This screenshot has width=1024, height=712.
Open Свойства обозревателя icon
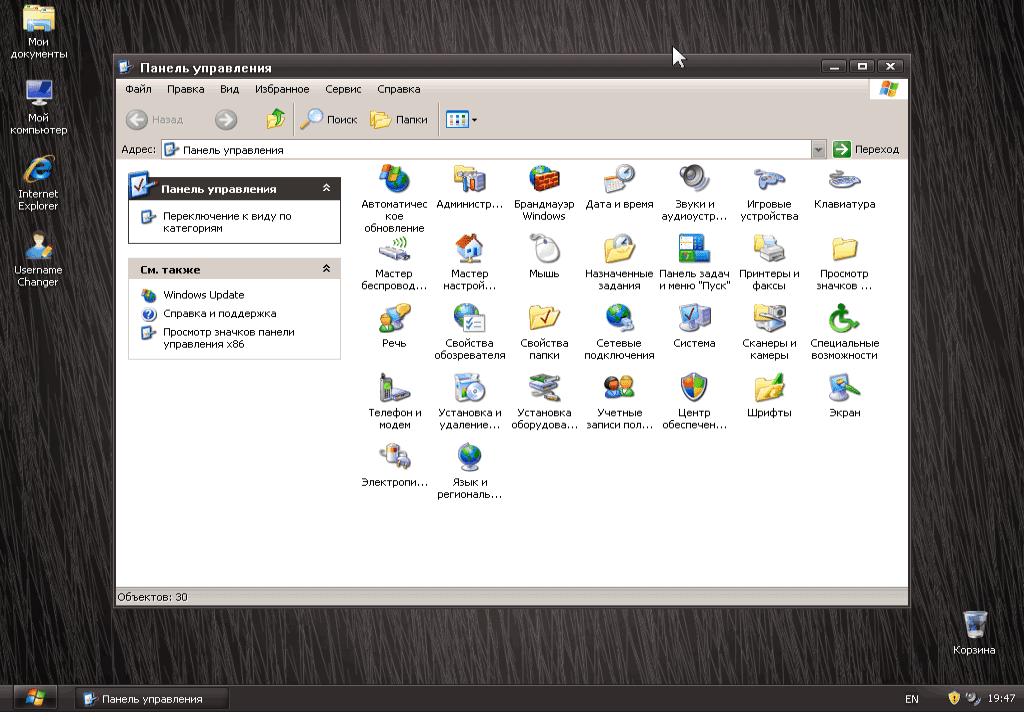coord(470,318)
